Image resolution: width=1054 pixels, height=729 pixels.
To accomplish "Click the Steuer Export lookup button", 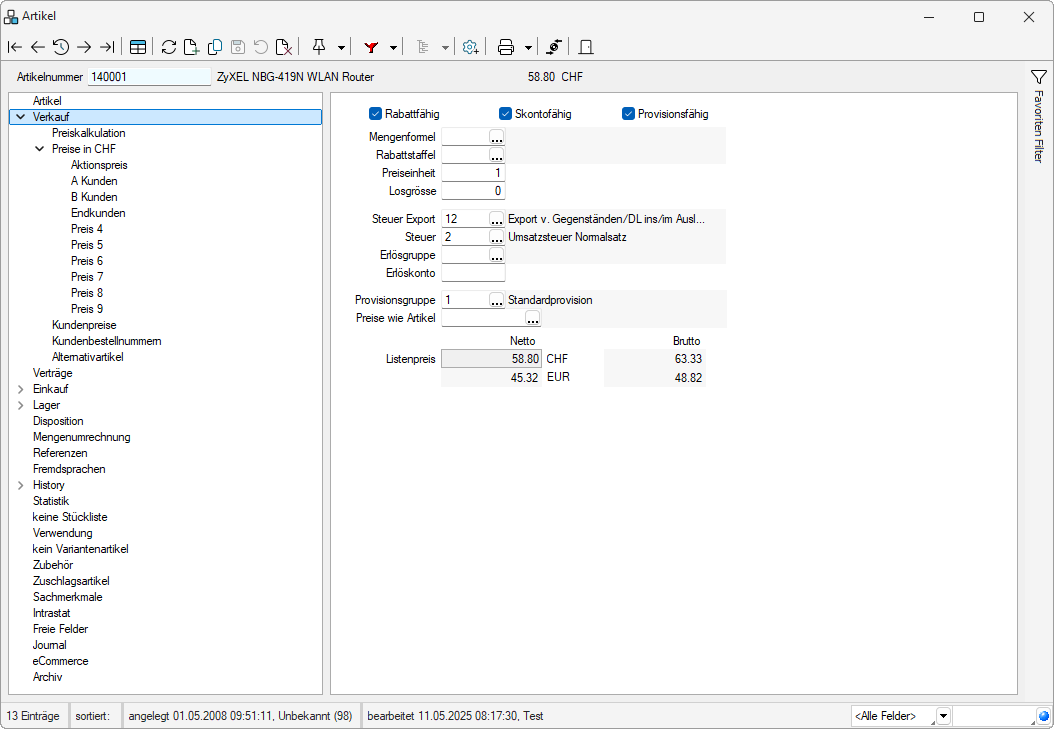I will point(497,219).
